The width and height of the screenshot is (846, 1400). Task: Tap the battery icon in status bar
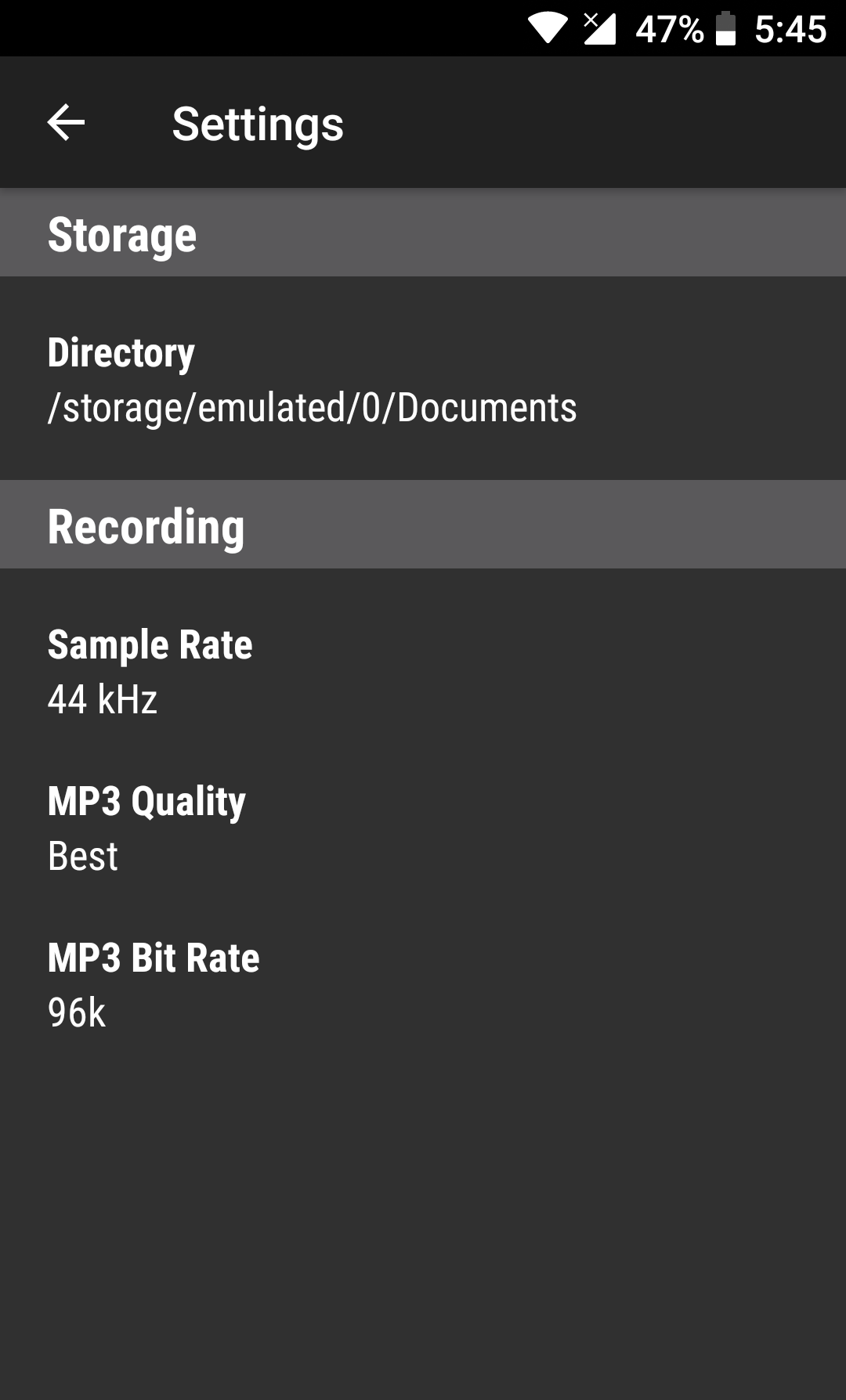point(726,28)
